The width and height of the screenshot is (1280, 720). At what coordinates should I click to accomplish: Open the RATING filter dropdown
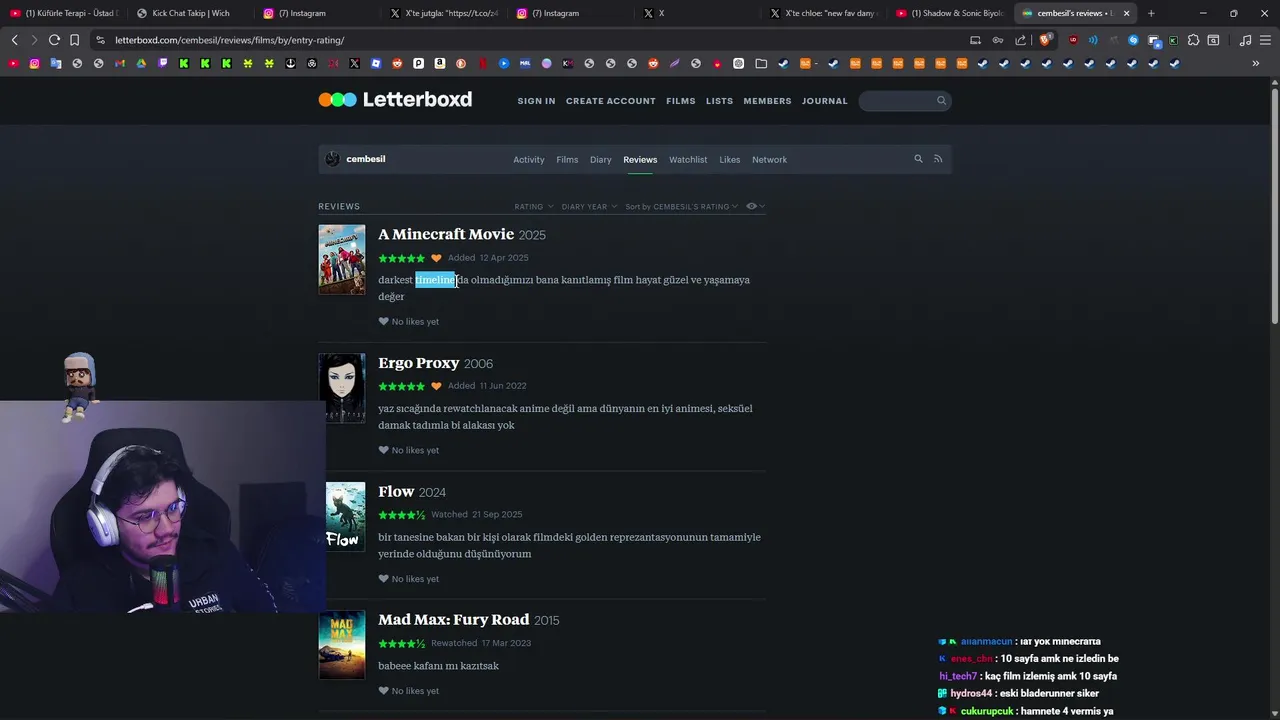pos(533,207)
